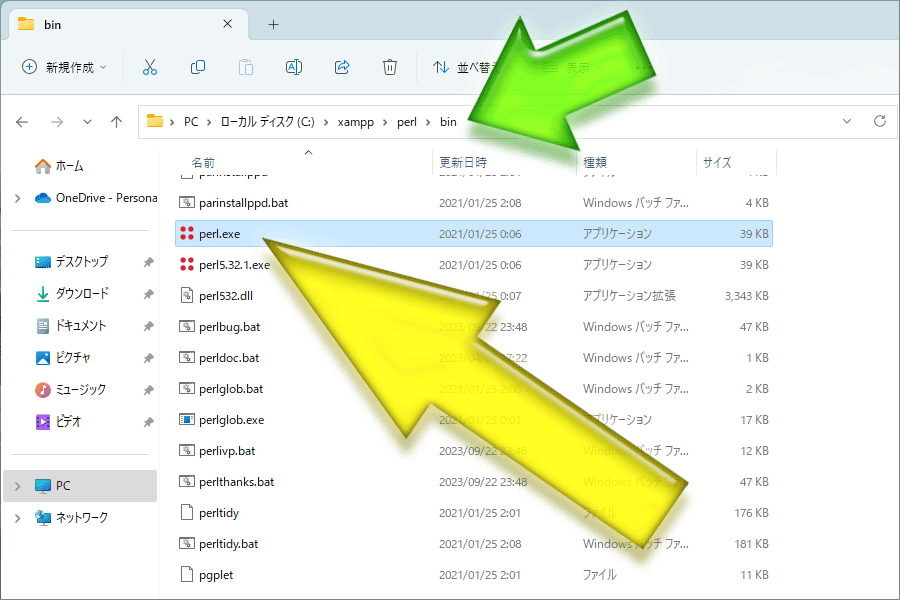The height and width of the screenshot is (600, 900).
Task: Open the recent locations dropdown
Action: [87, 122]
